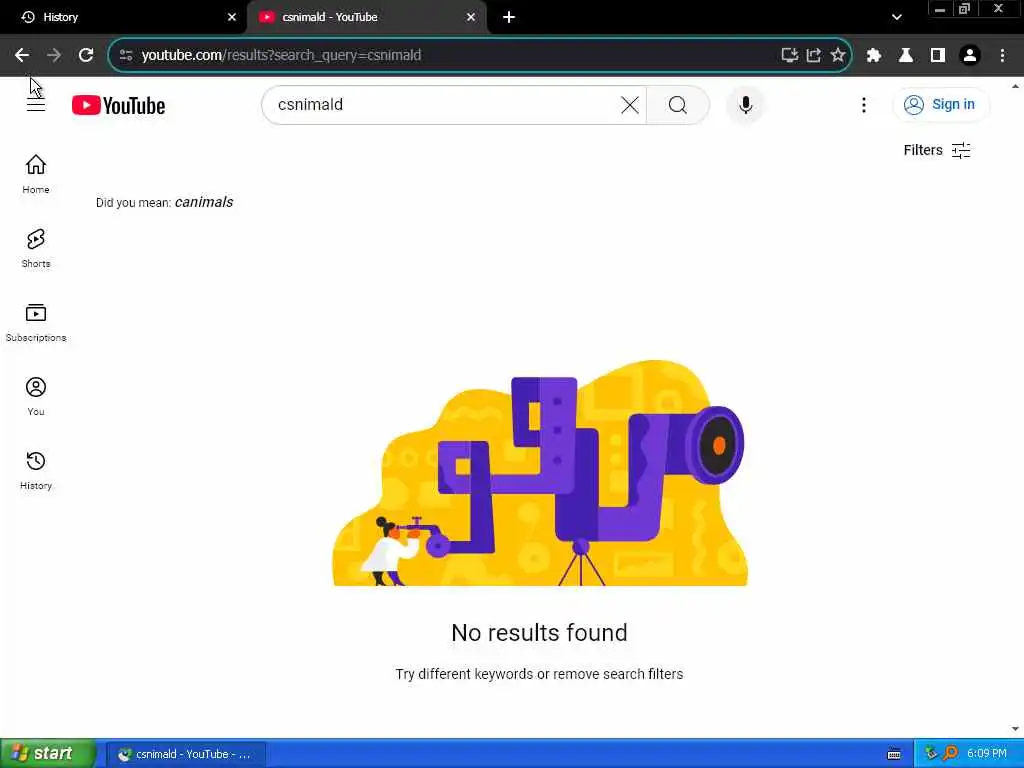Click the address bar URL
1024x768 pixels.
point(281,56)
